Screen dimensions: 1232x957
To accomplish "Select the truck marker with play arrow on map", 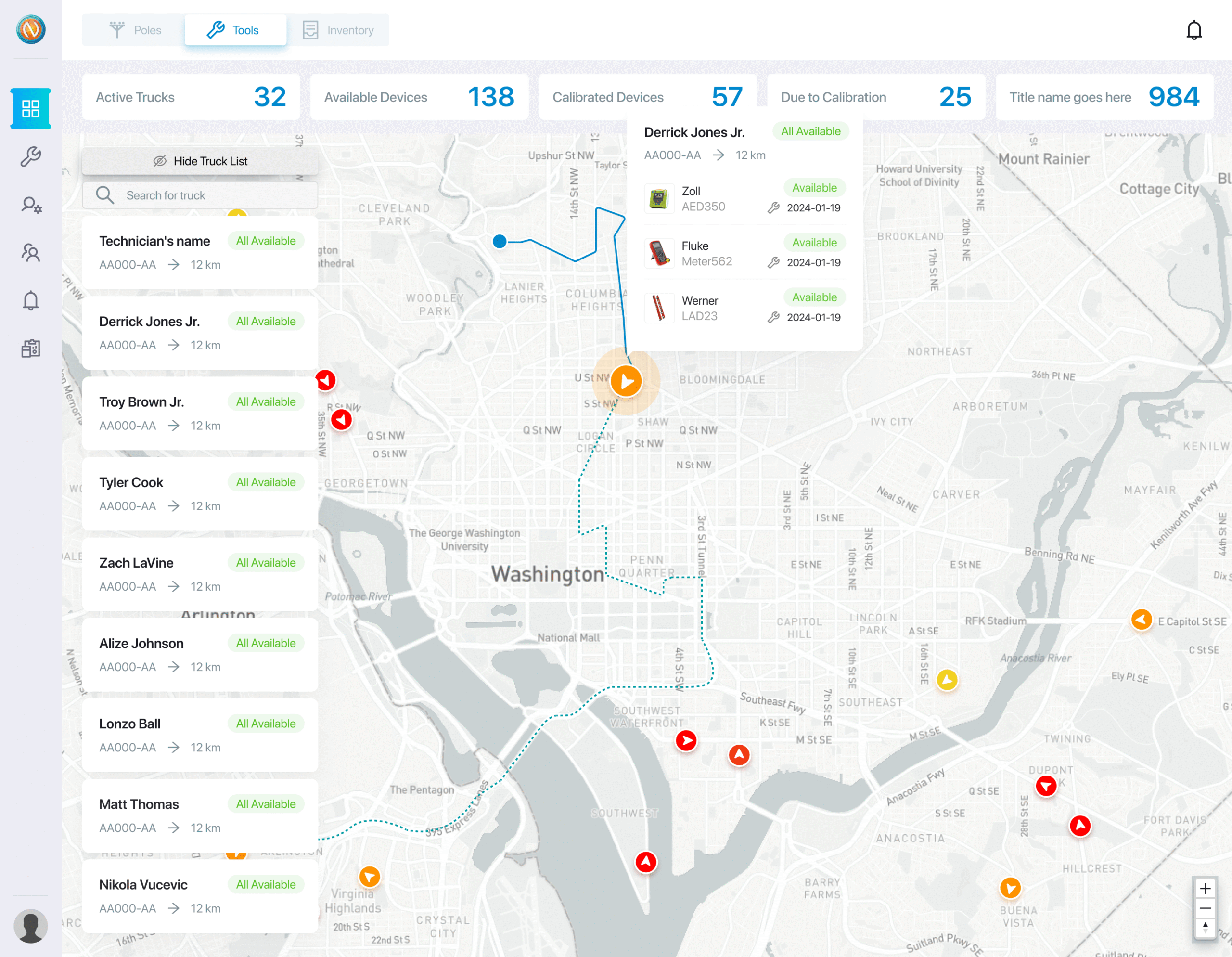I will 626,381.
